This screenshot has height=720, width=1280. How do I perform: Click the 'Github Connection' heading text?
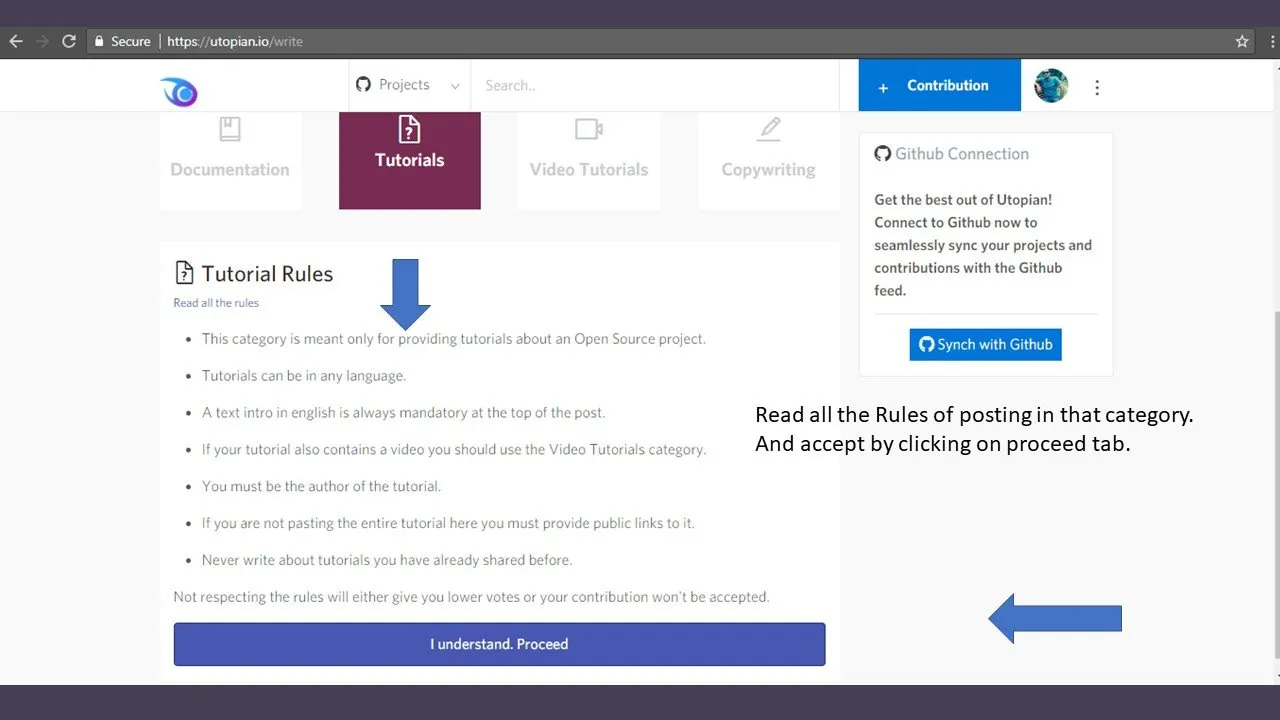[x=962, y=154]
